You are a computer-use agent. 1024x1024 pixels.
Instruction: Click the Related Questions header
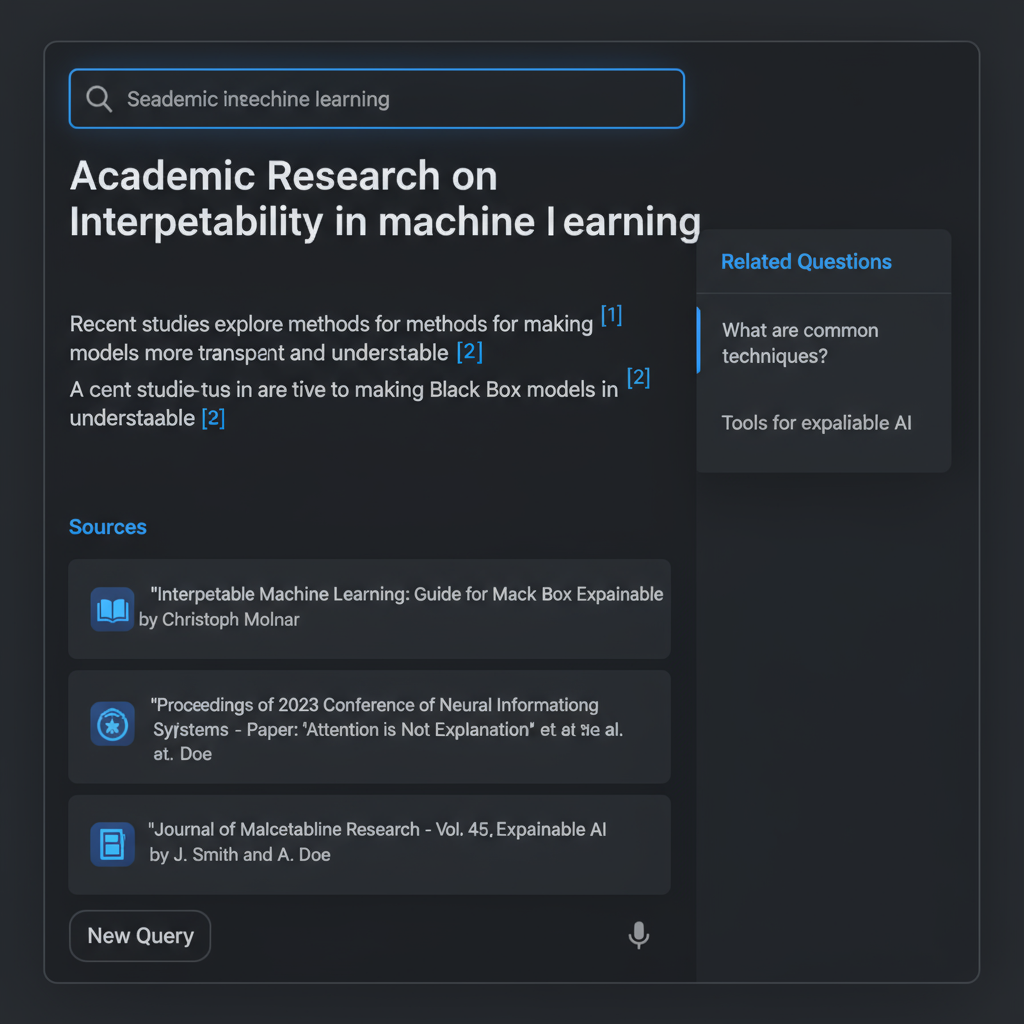click(806, 262)
